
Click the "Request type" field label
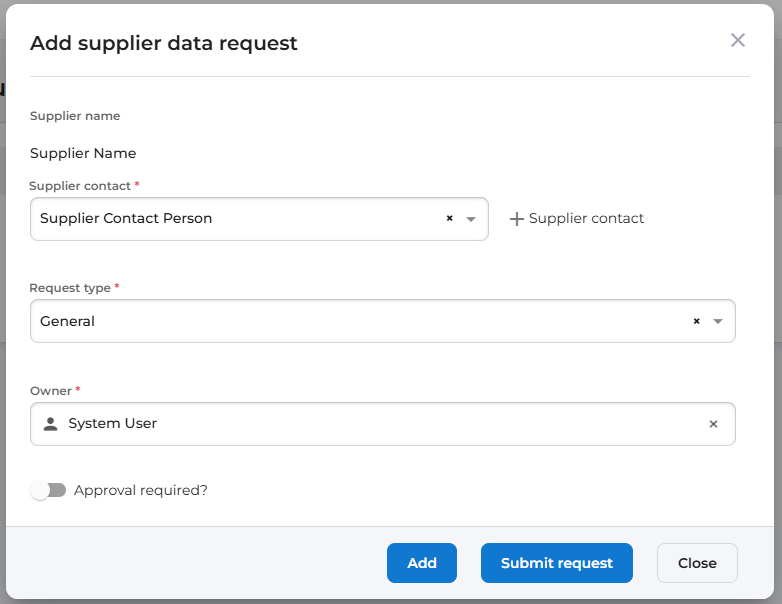(70, 288)
